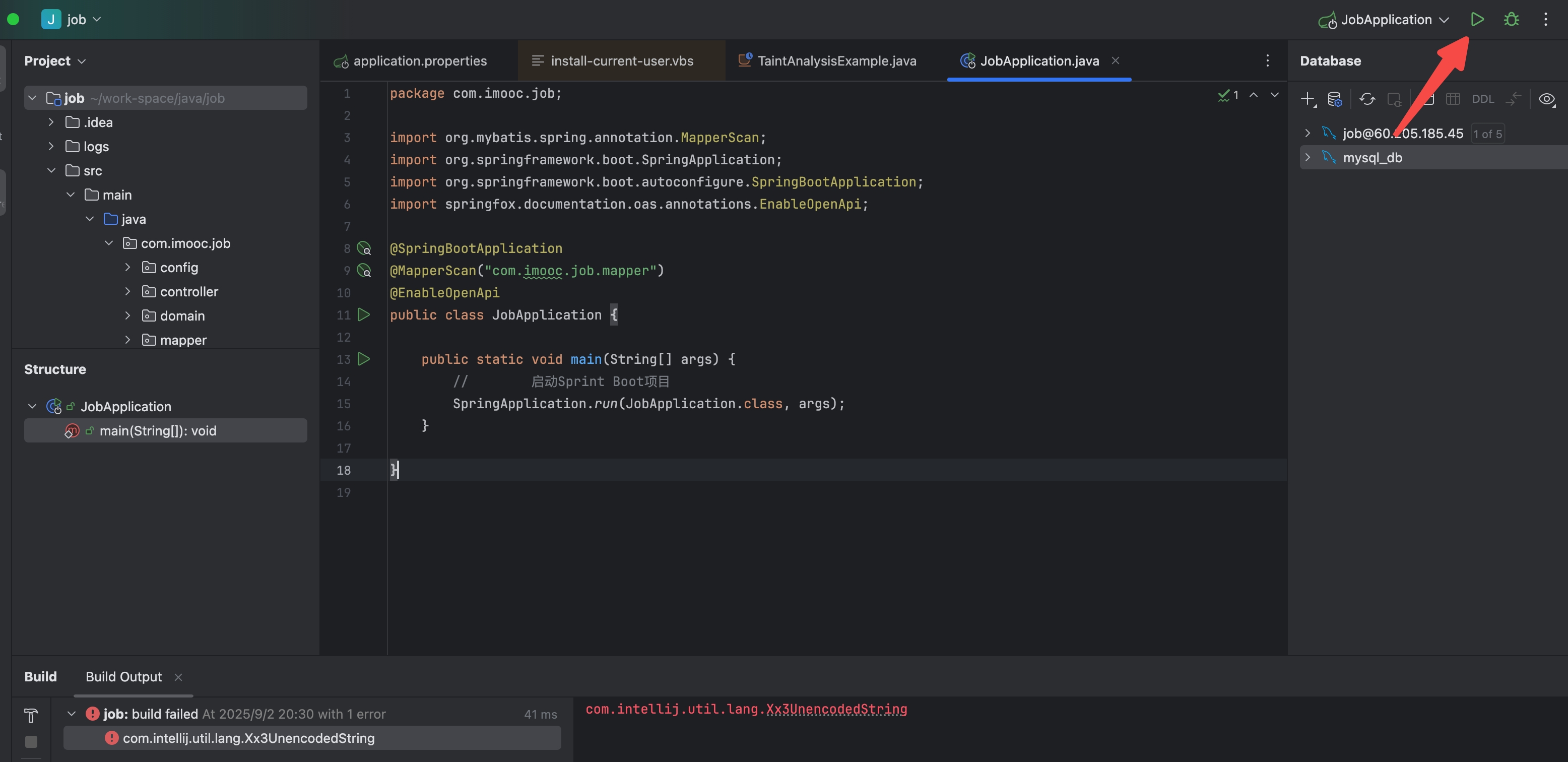
Task: Click the bean gutter icon on line 8
Action: point(364,248)
